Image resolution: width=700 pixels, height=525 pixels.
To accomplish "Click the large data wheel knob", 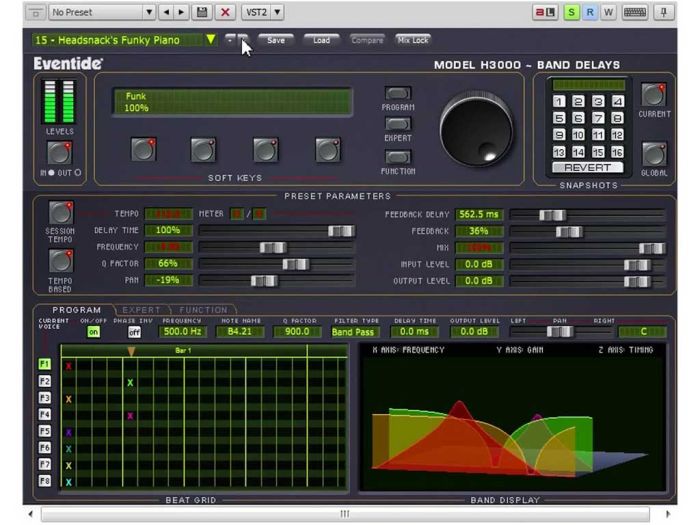I will 476,130.
